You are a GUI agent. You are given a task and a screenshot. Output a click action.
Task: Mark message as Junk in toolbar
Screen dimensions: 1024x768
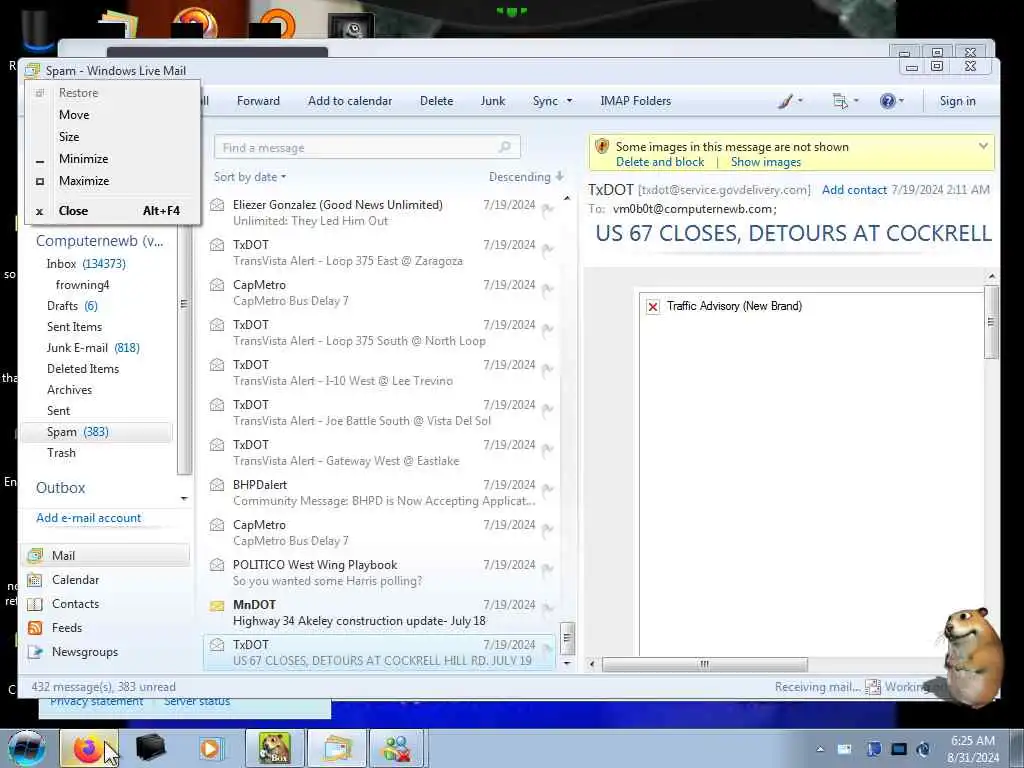(x=492, y=101)
